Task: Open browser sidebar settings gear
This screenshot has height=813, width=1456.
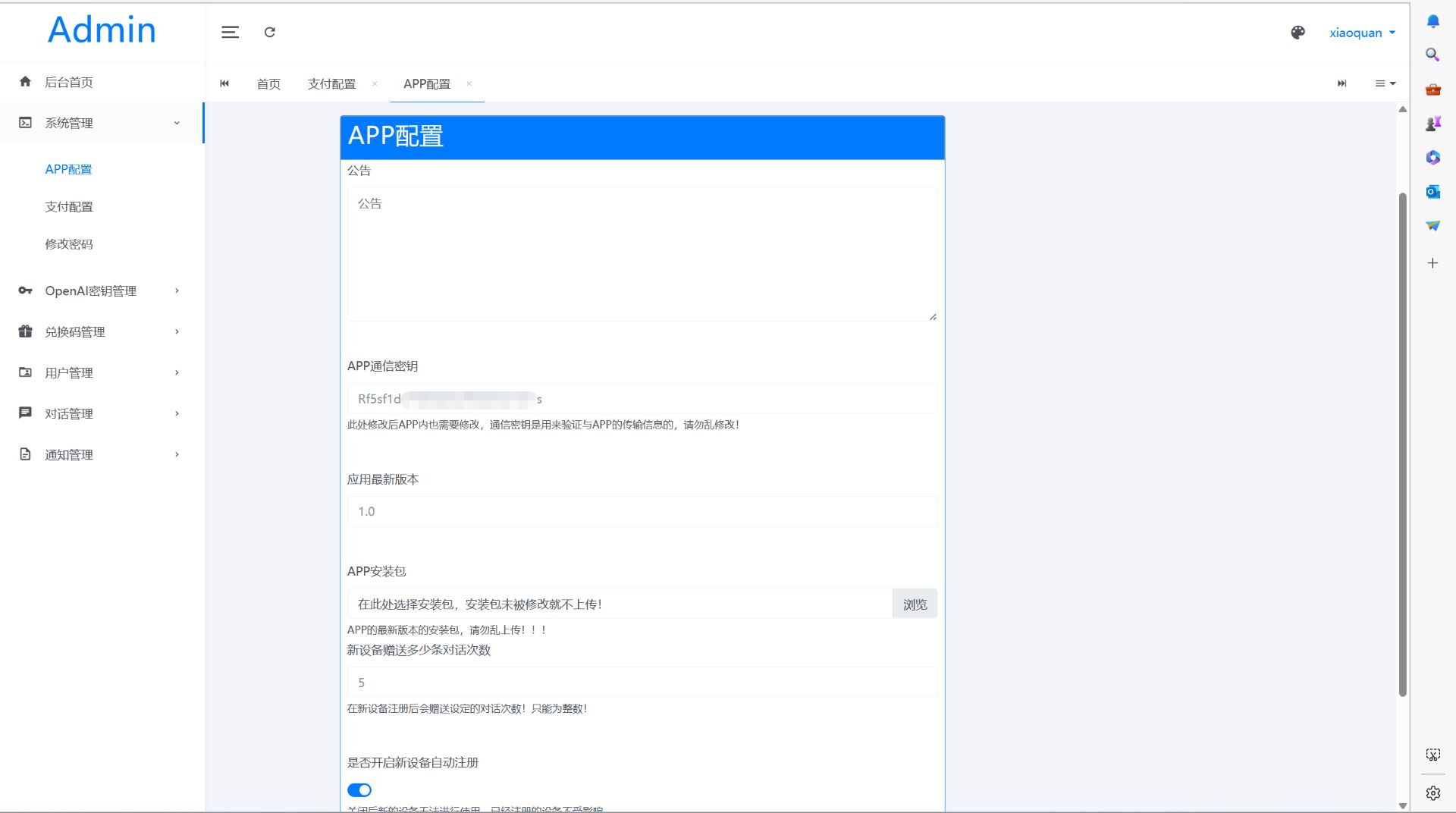Action: coord(1432,793)
